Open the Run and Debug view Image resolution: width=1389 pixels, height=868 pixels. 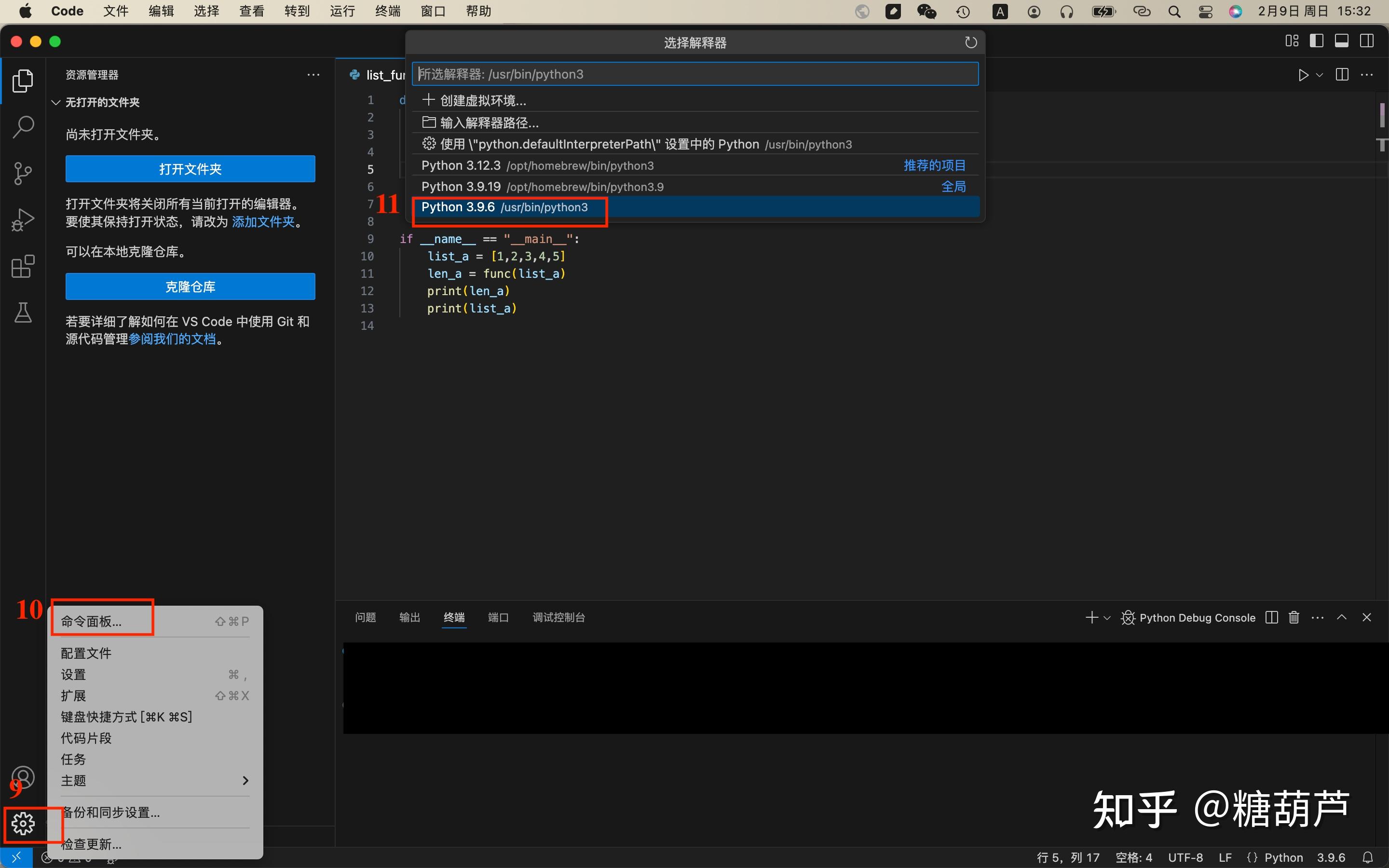(23, 220)
